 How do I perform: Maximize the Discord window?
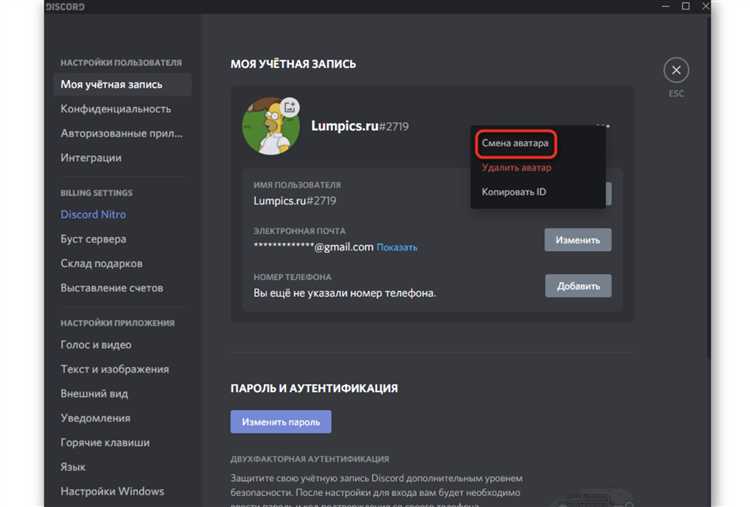click(x=685, y=6)
